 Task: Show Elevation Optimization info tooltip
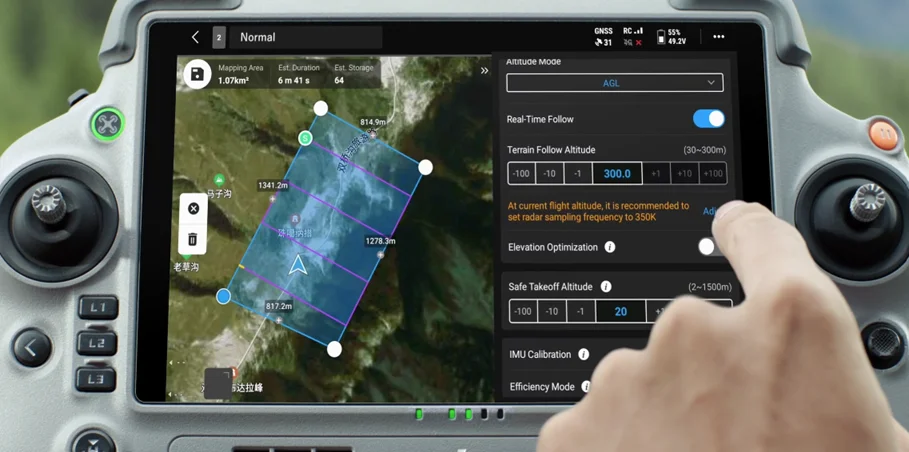point(610,247)
